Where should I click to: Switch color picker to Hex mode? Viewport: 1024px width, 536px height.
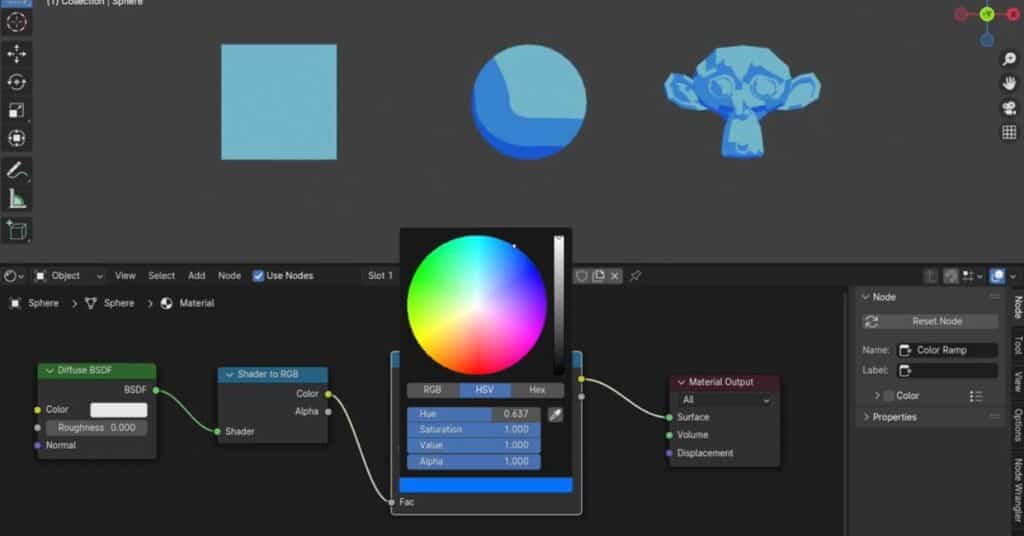[x=537, y=390]
